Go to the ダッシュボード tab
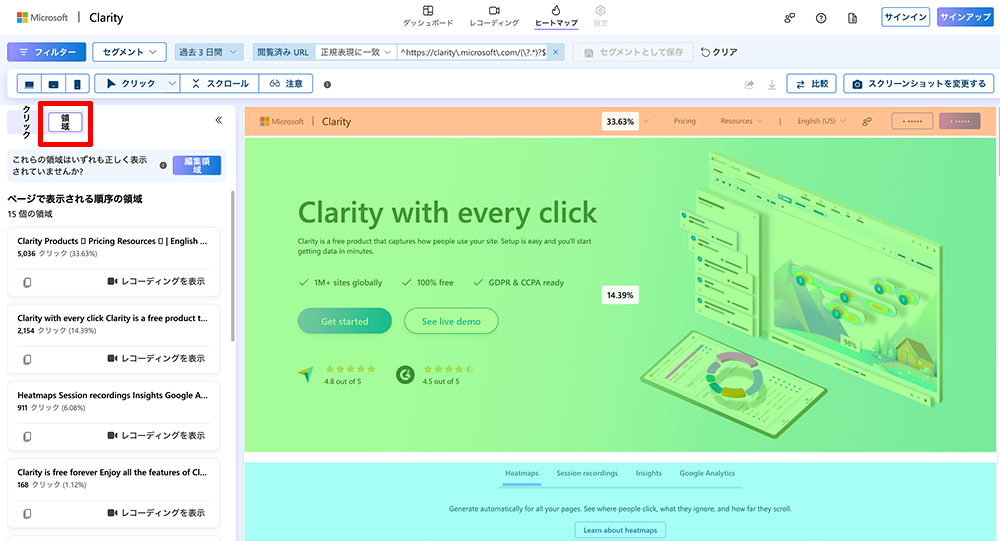The height and width of the screenshot is (541, 1000). pyautogui.click(x=428, y=16)
